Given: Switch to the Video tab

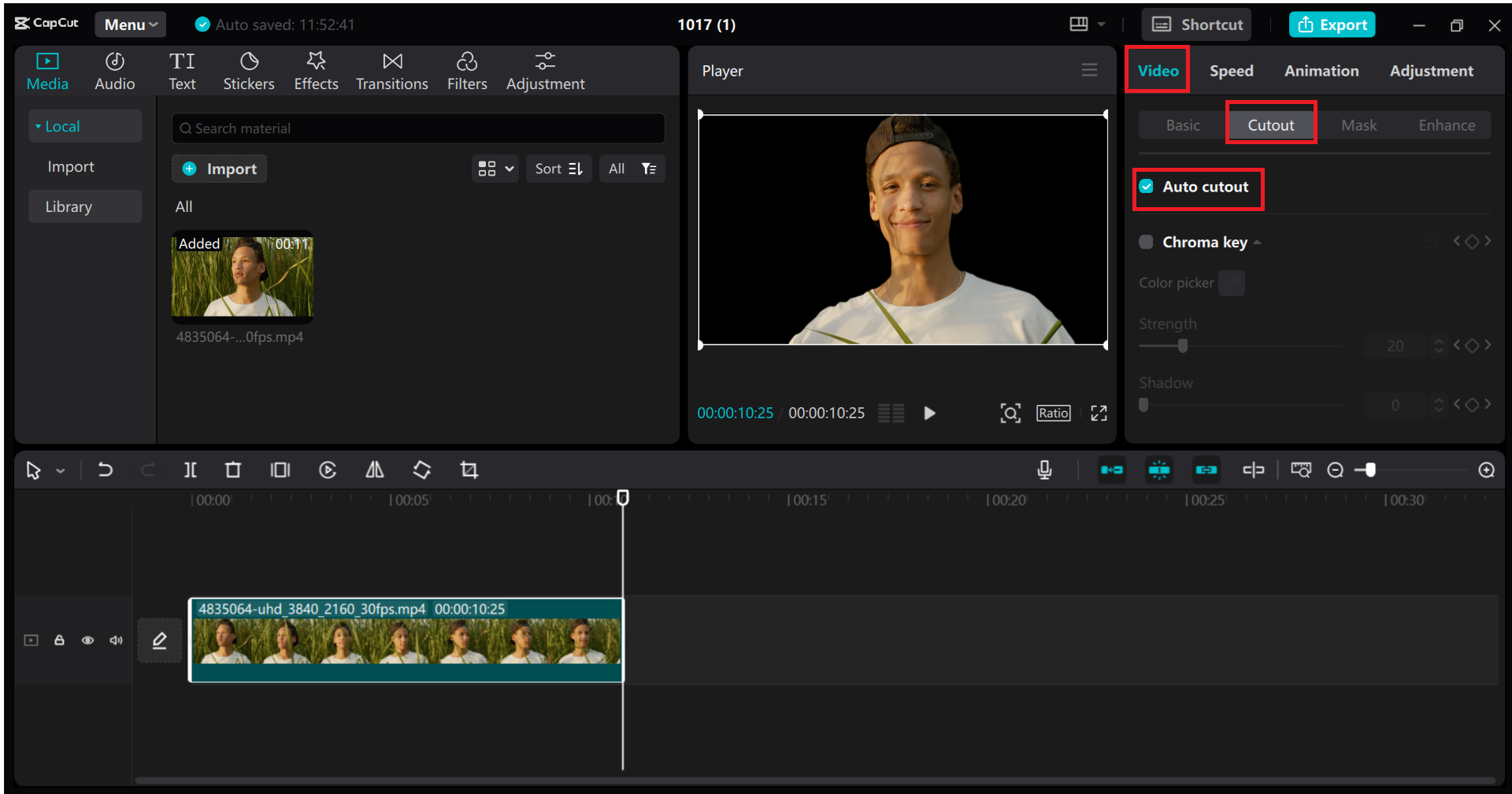Looking at the screenshot, I should (x=1158, y=71).
